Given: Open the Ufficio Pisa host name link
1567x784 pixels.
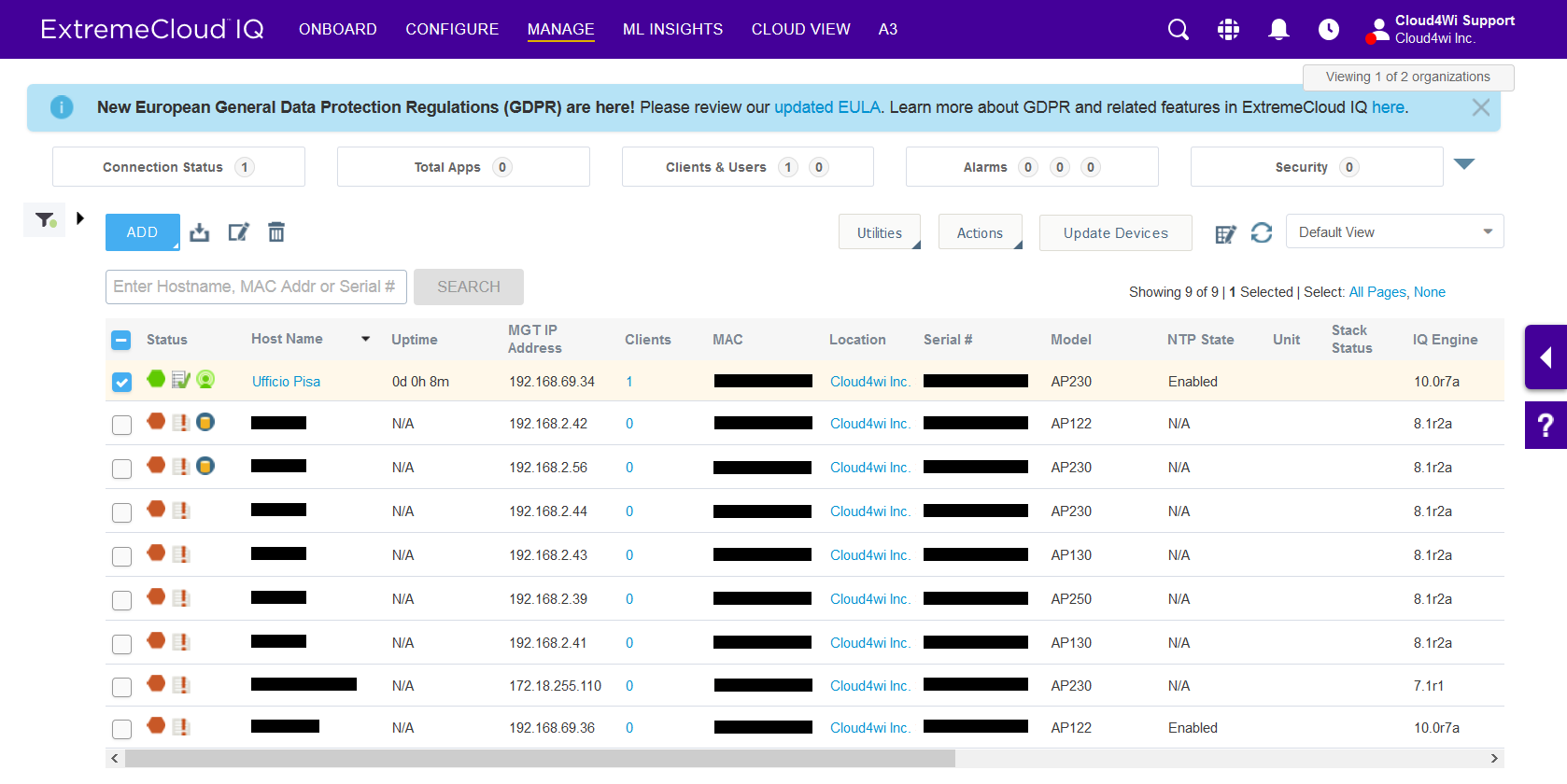Looking at the screenshot, I should point(286,382).
